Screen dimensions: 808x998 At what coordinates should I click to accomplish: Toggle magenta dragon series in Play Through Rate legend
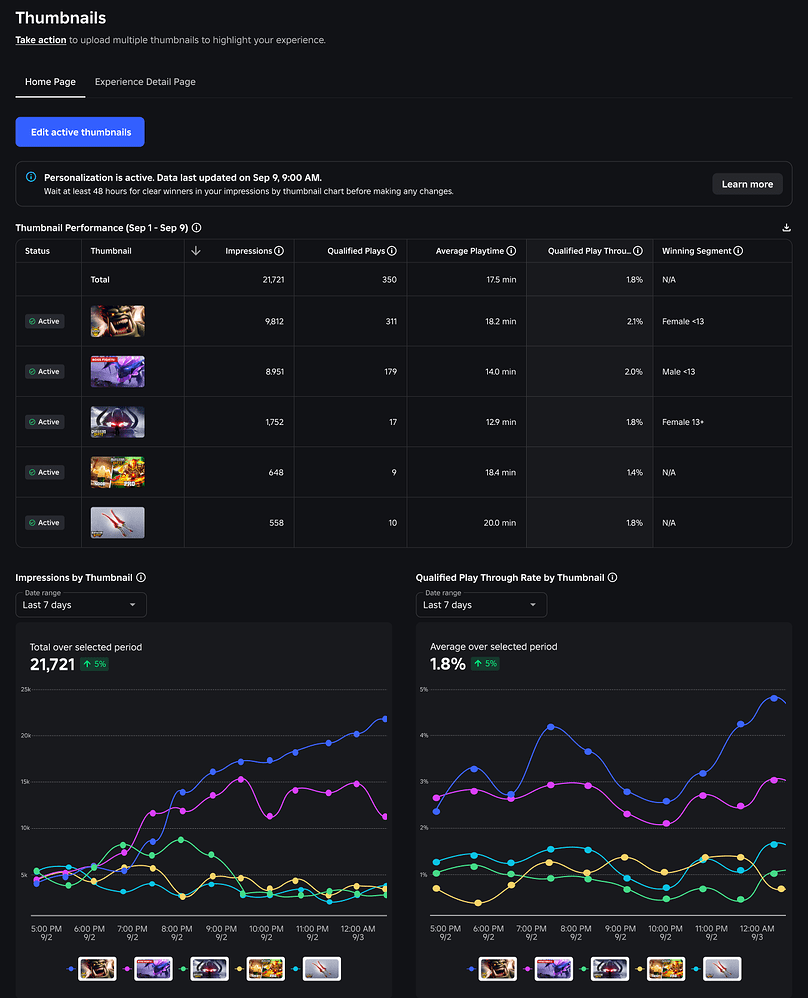(549, 968)
